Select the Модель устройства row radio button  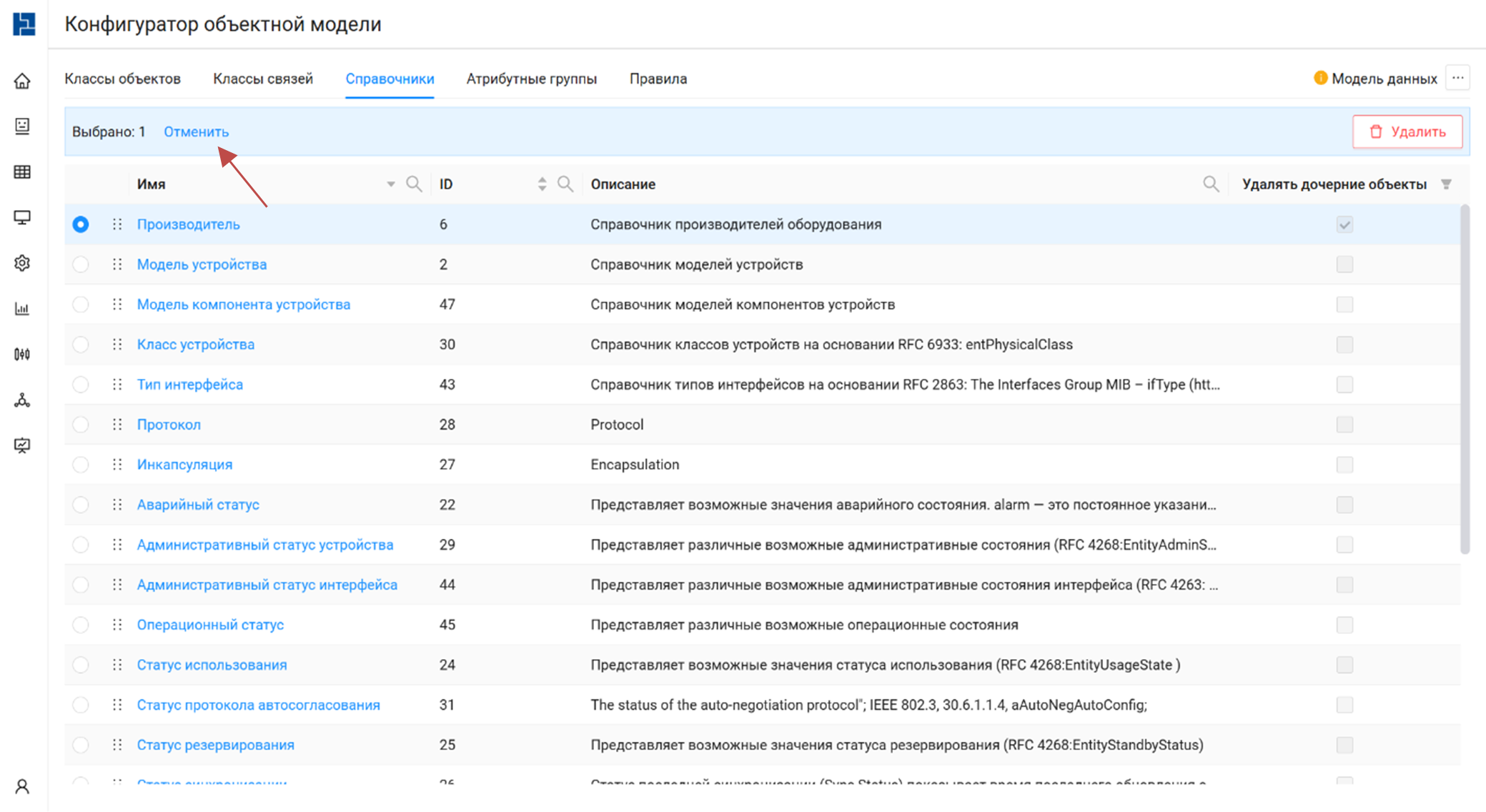[x=81, y=264]
